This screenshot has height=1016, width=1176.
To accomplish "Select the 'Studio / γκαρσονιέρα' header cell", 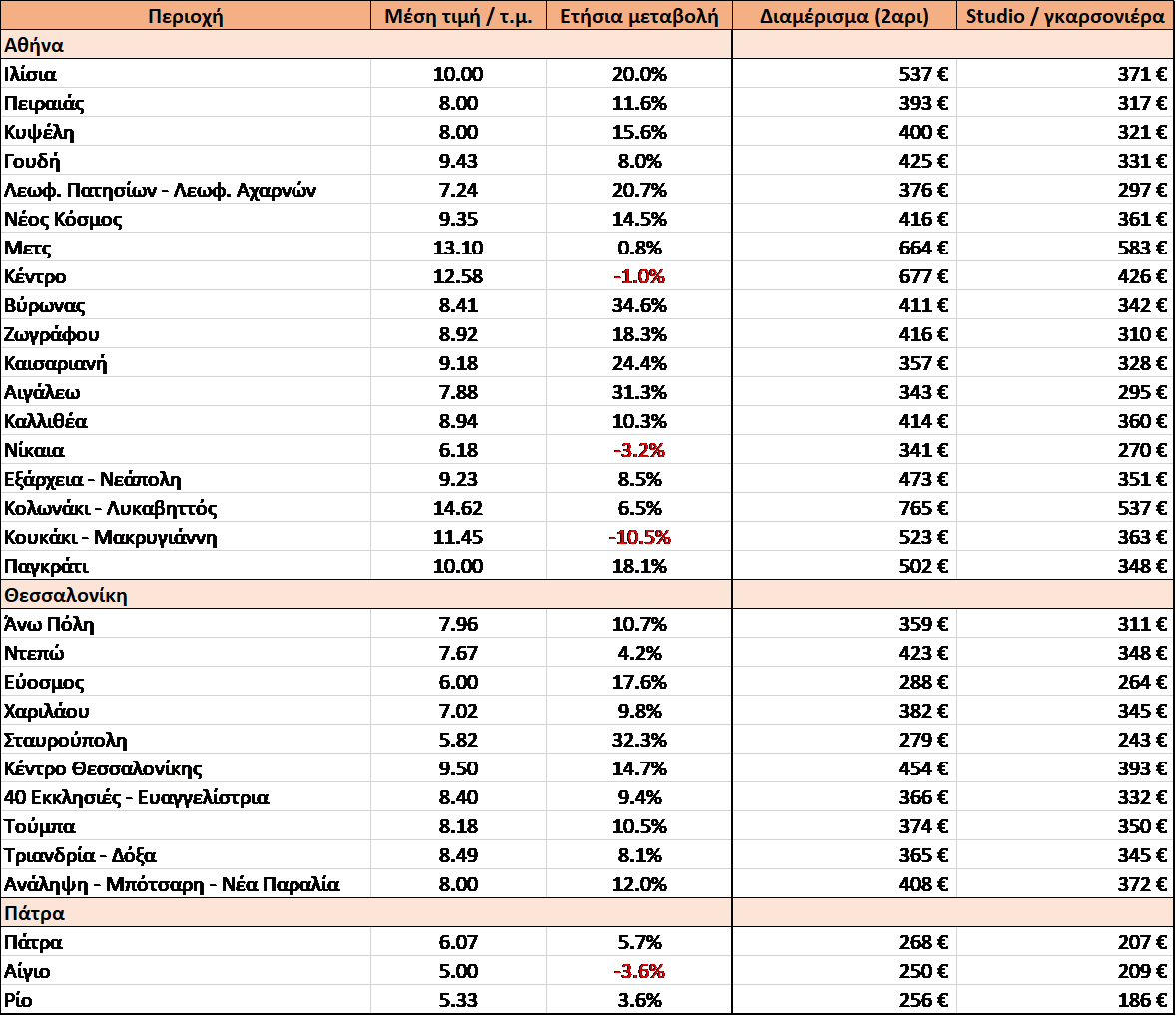I will [x=1065, y=16].
